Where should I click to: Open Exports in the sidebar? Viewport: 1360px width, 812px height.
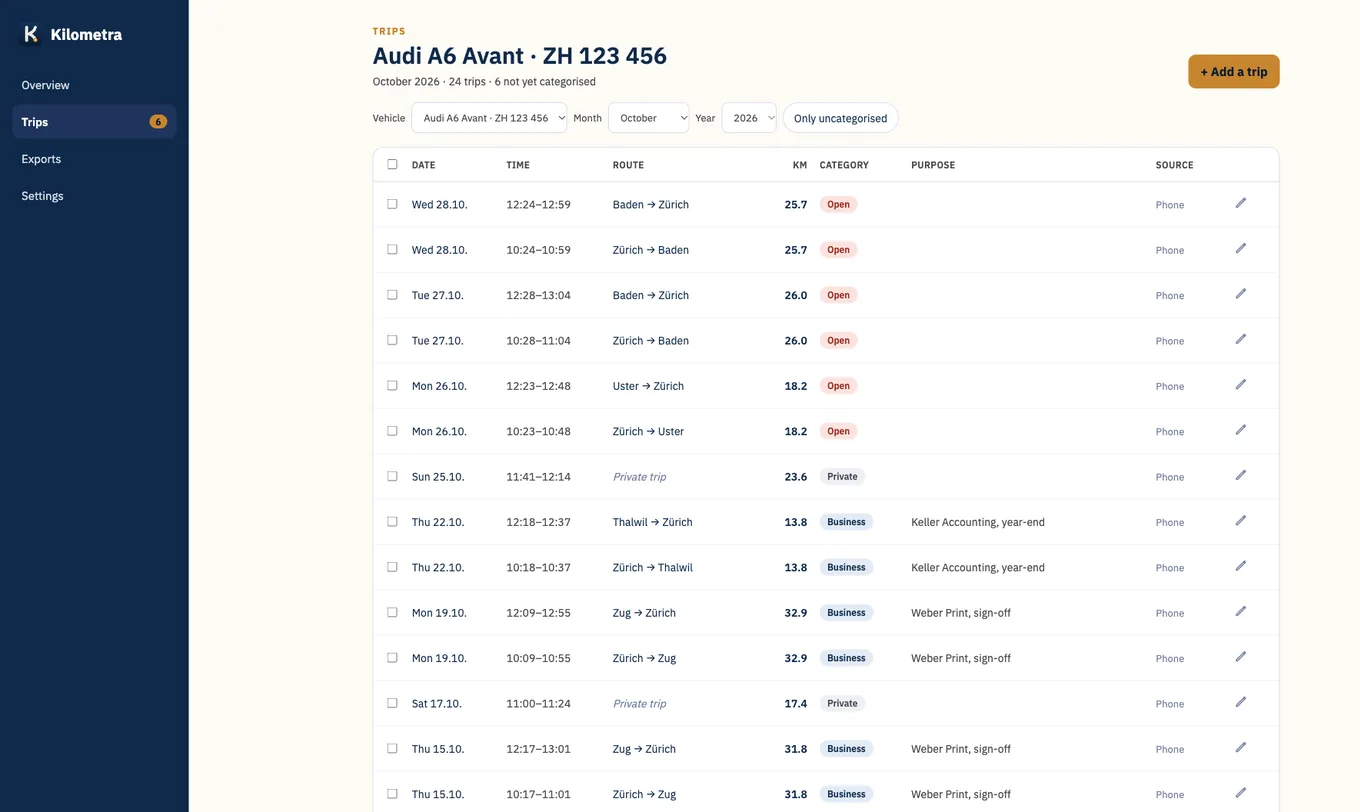click(94, 159)
